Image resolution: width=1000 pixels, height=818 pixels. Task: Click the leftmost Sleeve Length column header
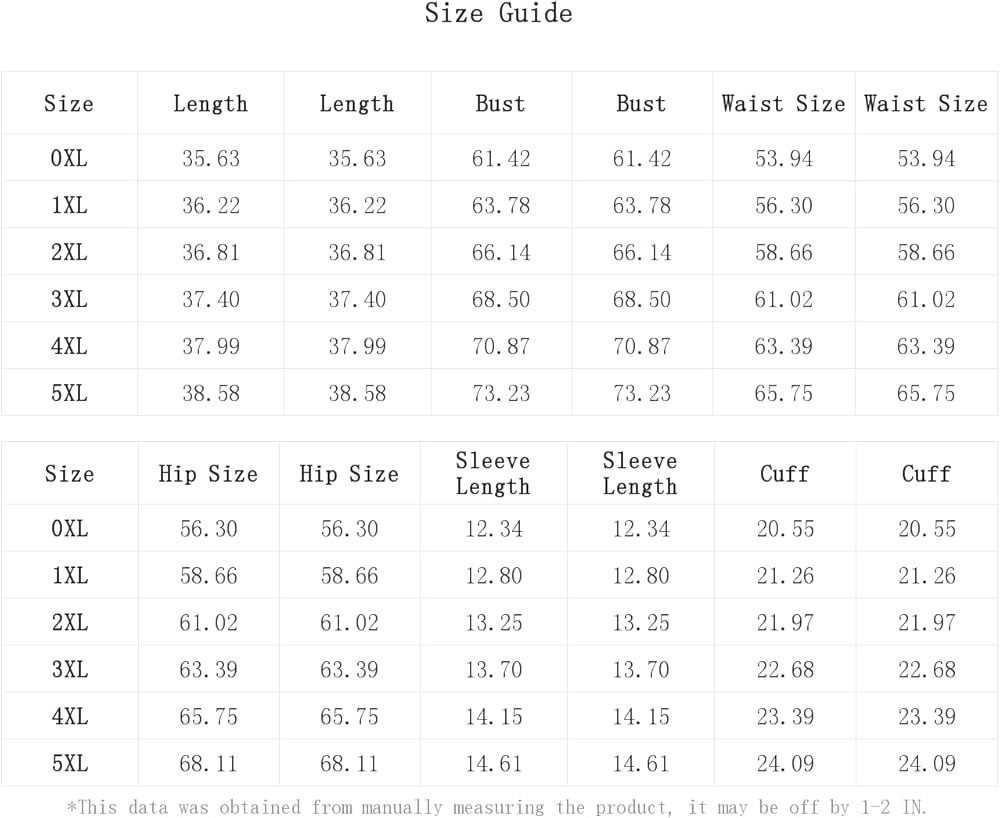(x=493, y=474)
